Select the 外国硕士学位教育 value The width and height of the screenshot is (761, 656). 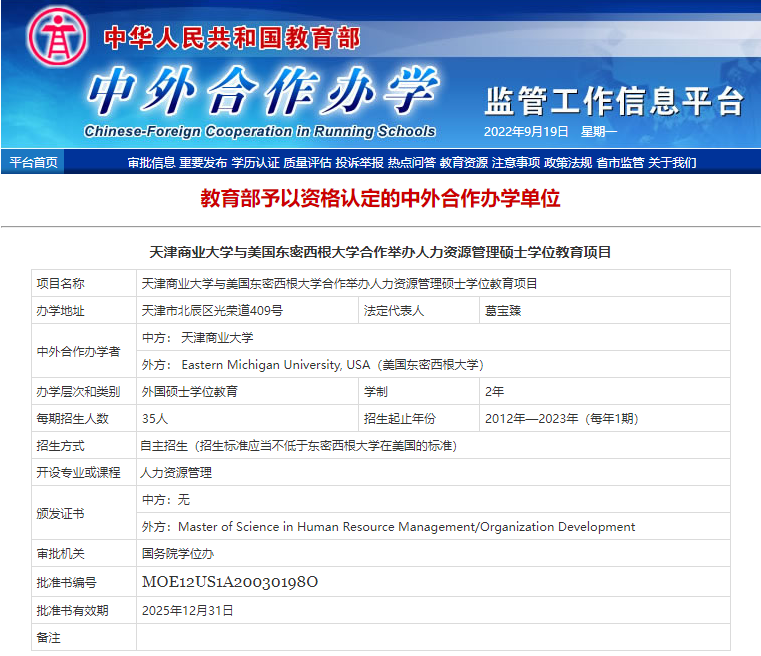pos(190,392)
